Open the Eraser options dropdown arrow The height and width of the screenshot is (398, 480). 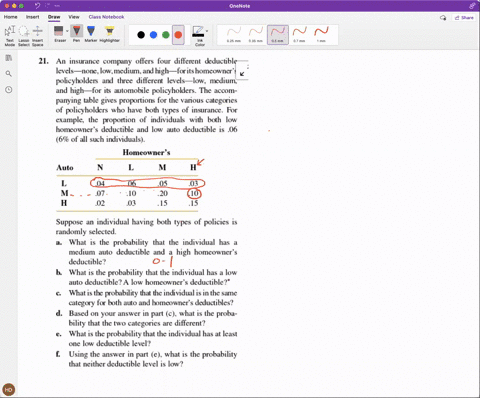[67, 31]
